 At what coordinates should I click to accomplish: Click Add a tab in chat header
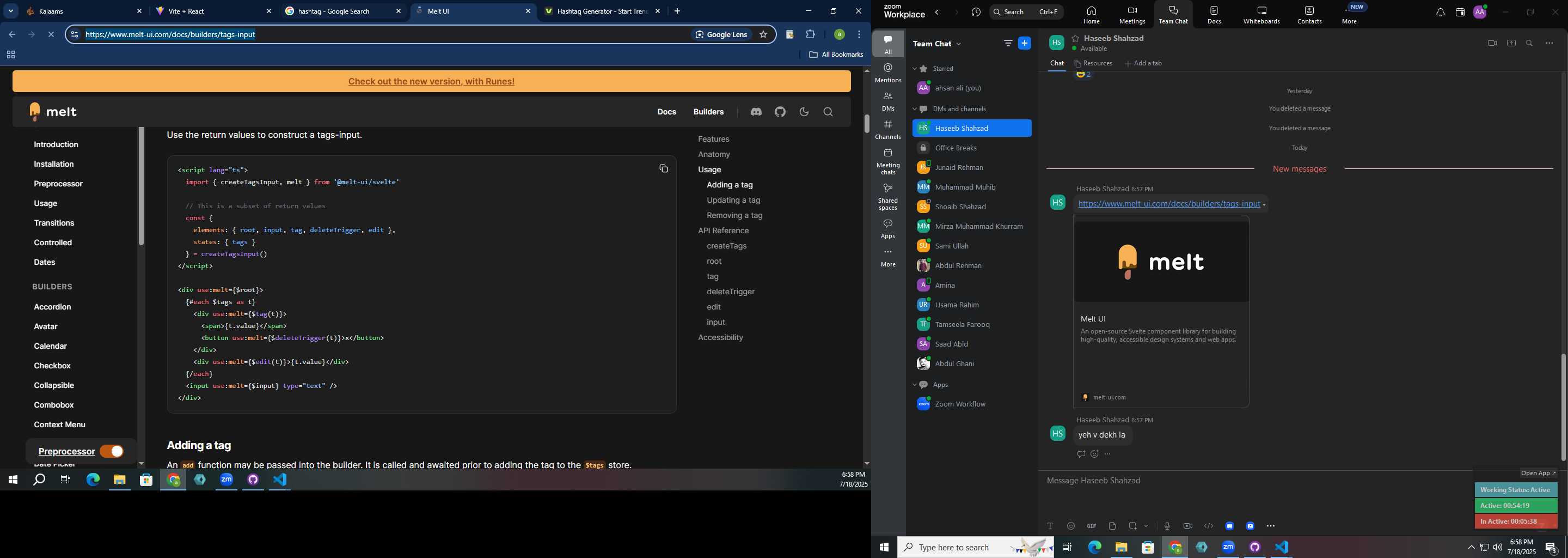coord(1143,63)
